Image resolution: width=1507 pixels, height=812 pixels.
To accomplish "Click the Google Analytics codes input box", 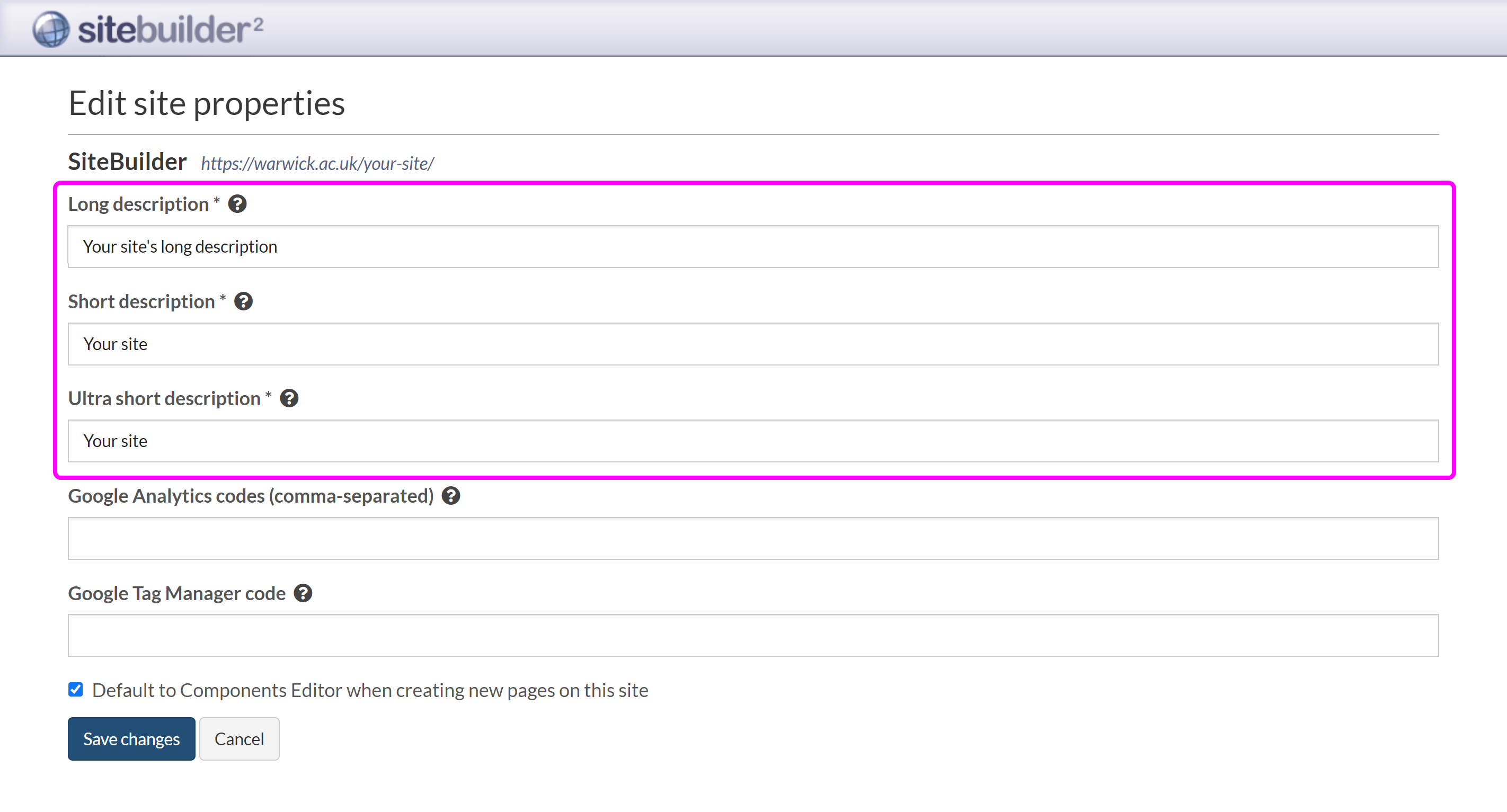I will pyautogui.click(x=753, y=538).
